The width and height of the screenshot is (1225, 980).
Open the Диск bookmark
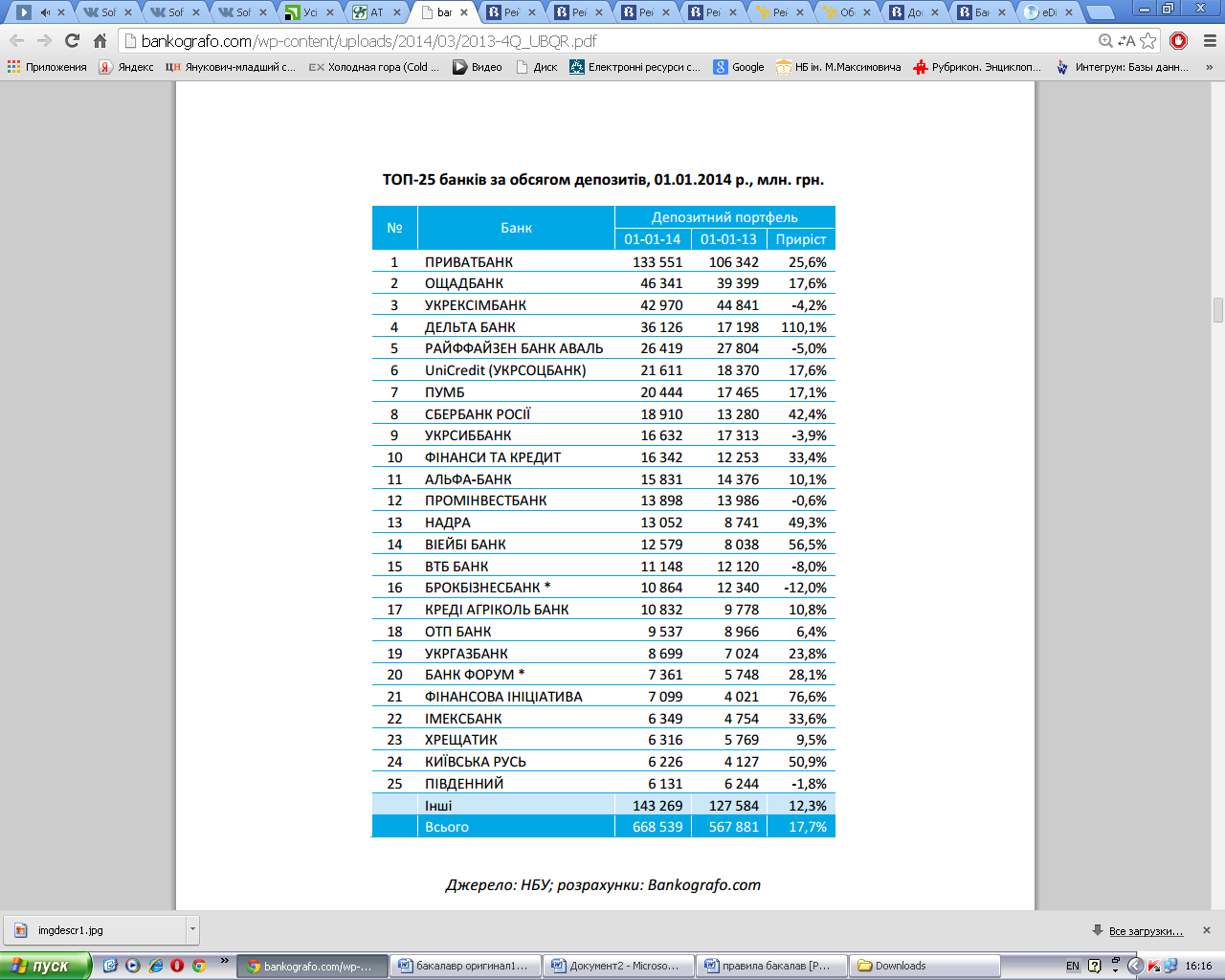[536, 67]
